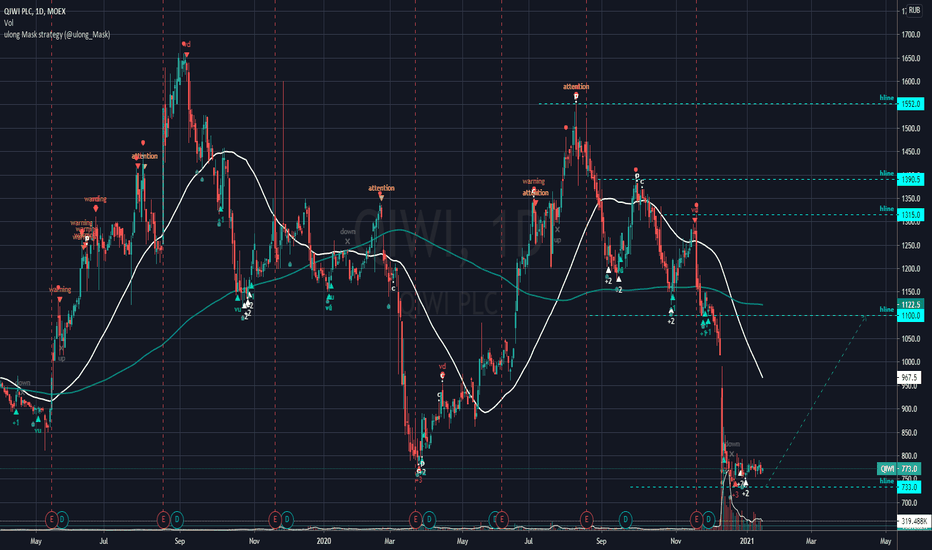The height and width of the screenshot is (550, 932).
Task: Select the Vol indicator legend
Action: pyautogui.click(x=8, y=23)
